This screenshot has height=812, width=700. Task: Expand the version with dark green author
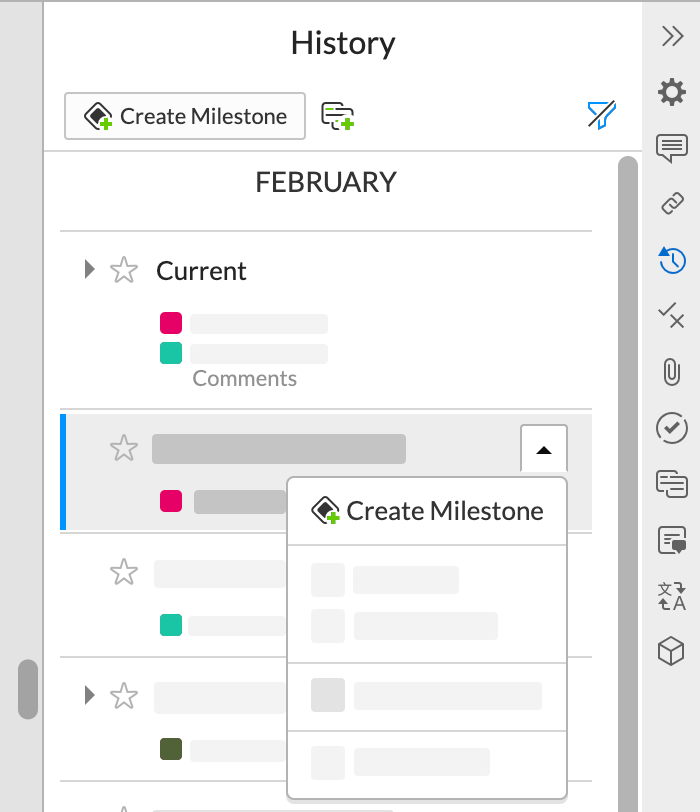point(90,694)
